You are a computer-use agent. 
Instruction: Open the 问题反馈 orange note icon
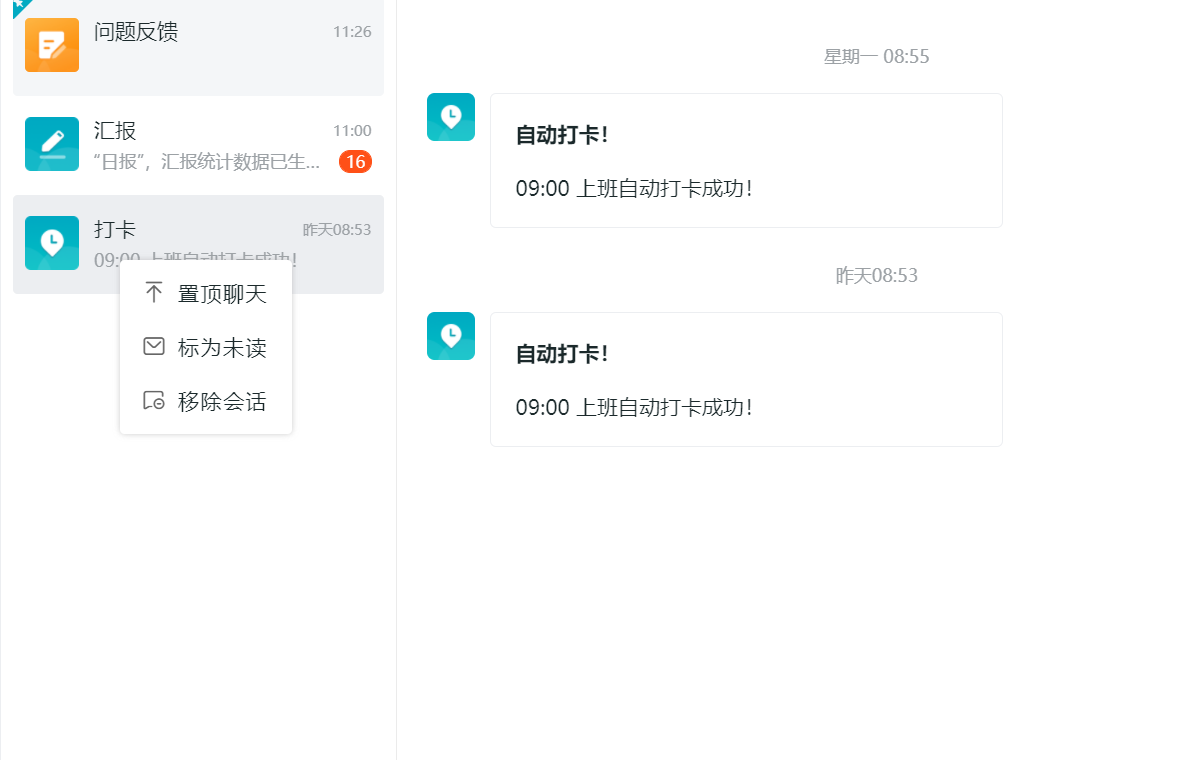(x=52, y=45)
